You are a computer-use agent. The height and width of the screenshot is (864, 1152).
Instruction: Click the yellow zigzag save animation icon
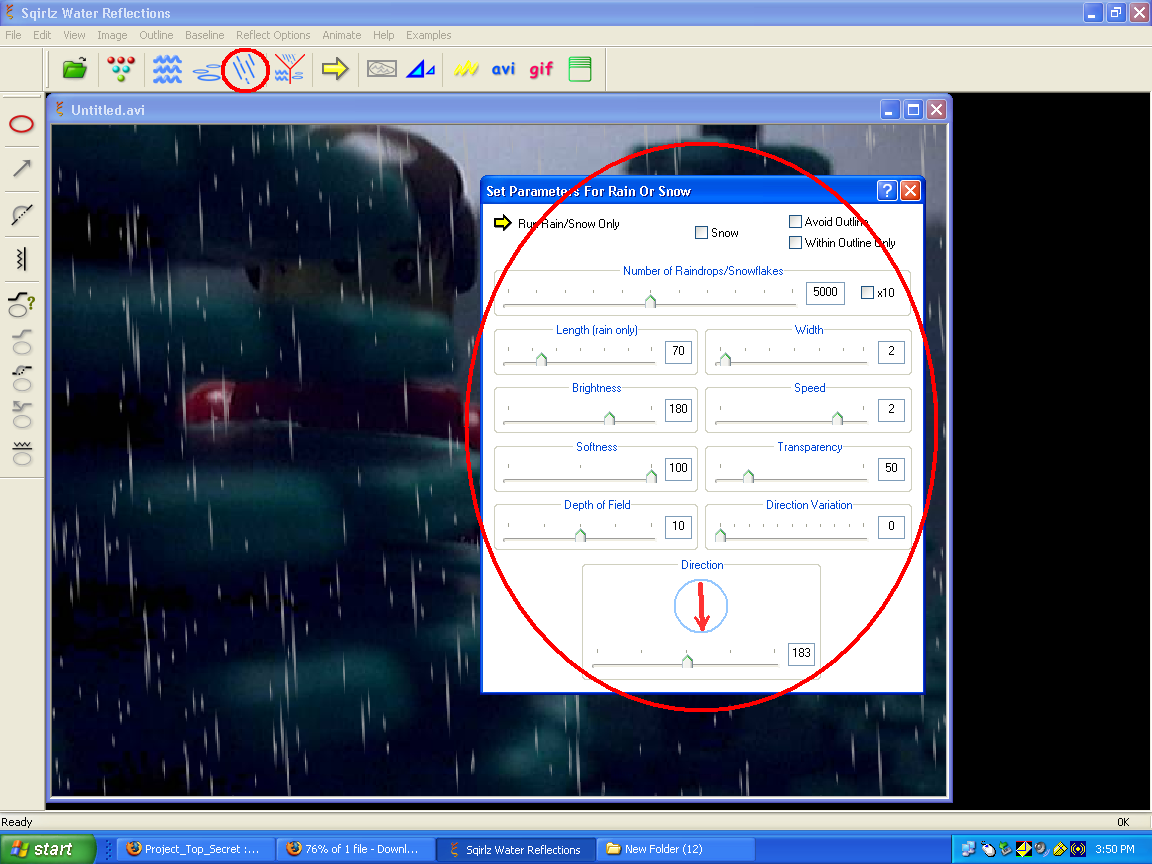(466, 69)
